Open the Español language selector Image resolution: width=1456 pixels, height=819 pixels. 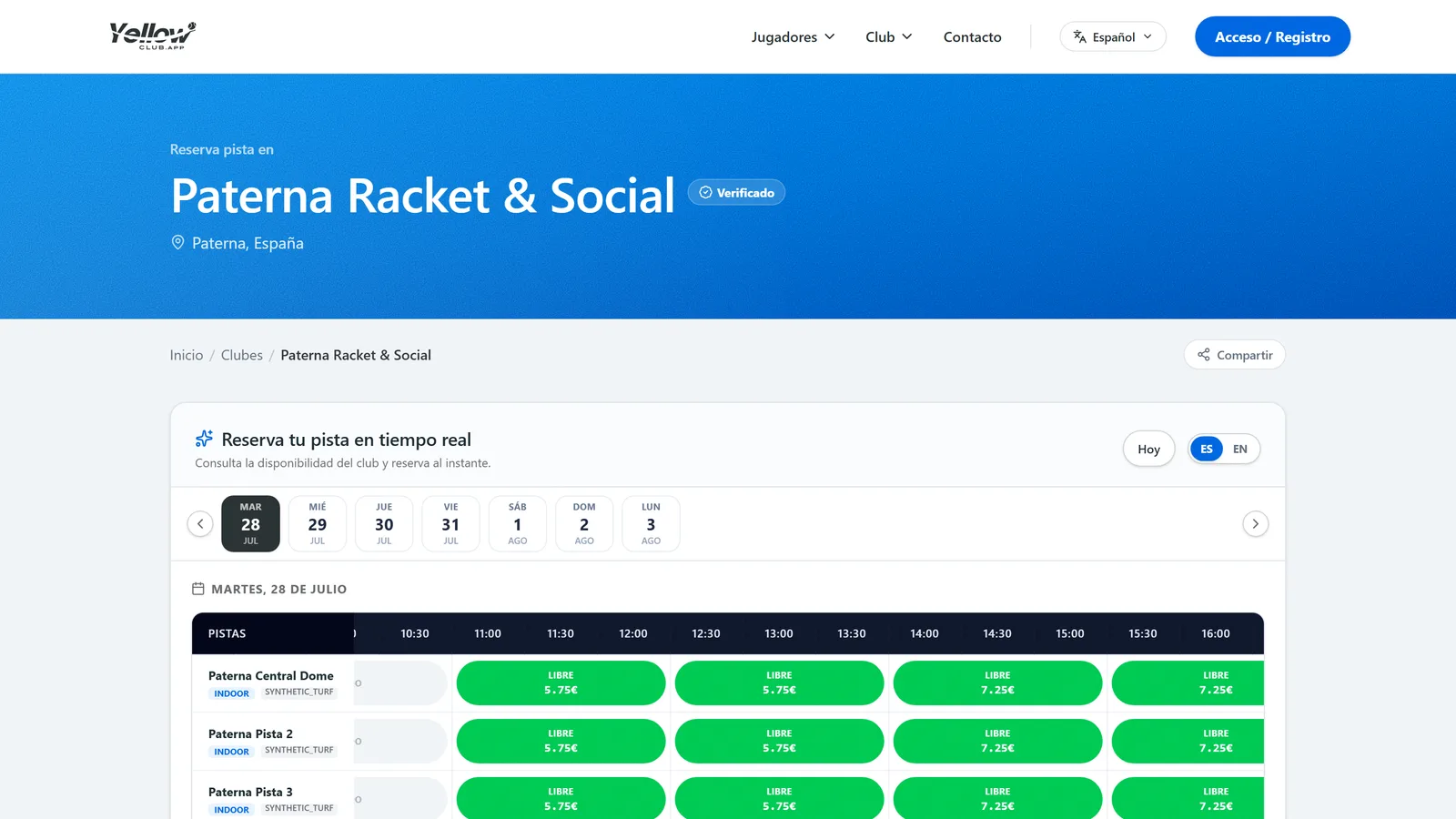1112,36
